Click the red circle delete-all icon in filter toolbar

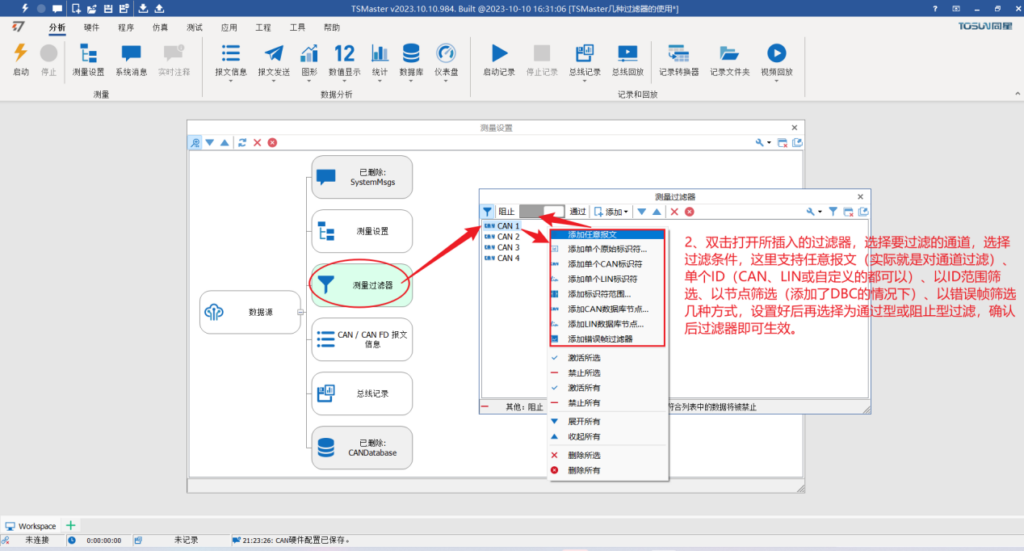click(689, 212)
